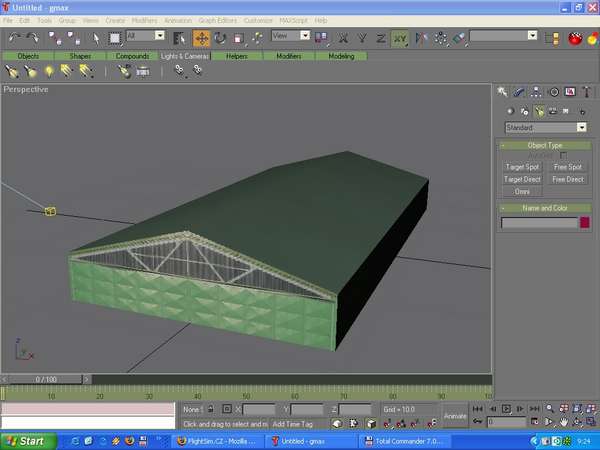This screenshot has height=450, width=600.
Task: Switch to the Helpers tab
Action: click(x=236, y=56)
